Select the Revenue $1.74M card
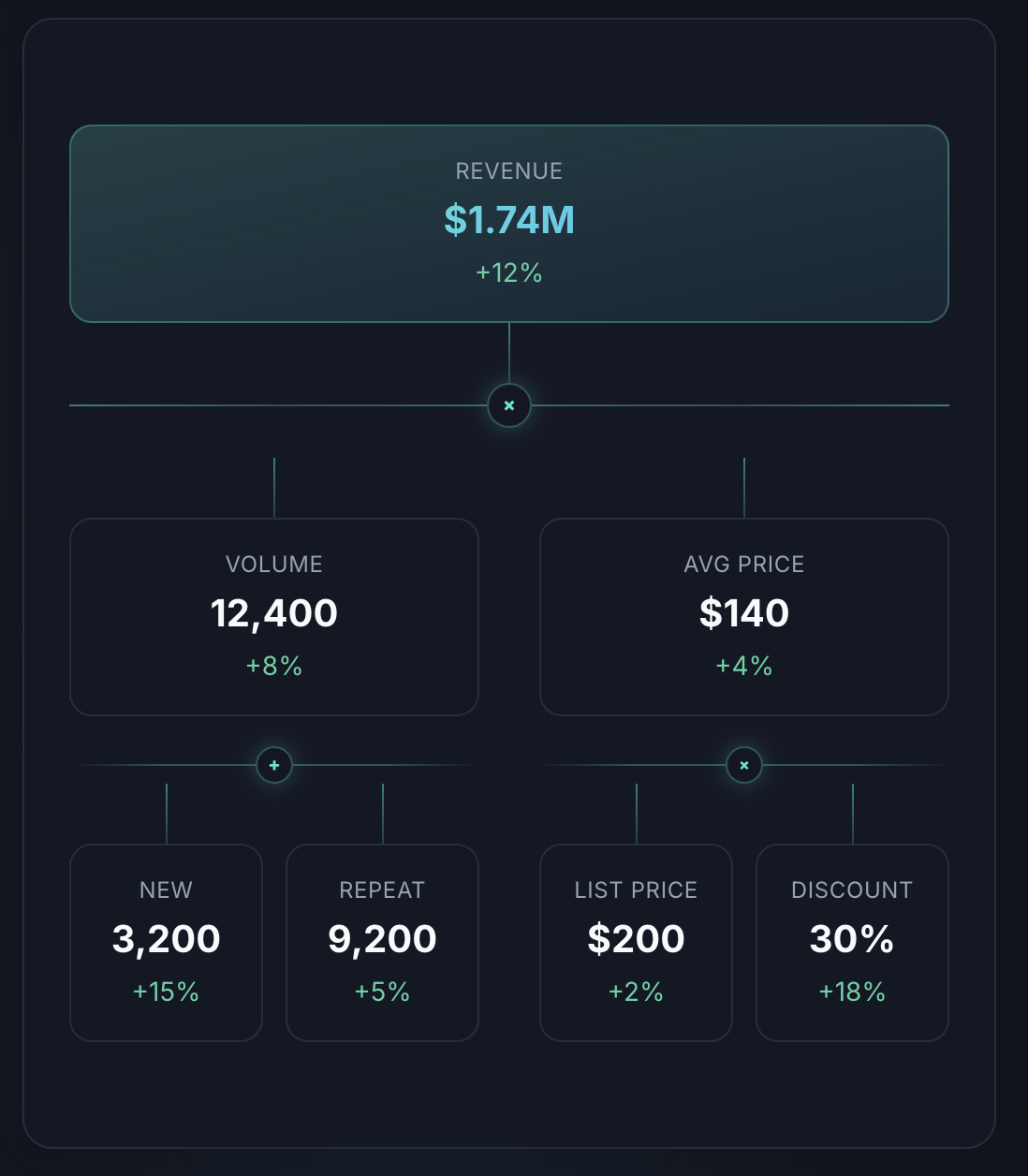Image resolution: width=1028 pixels, height=1176 pixels. [x=509, y=224]
